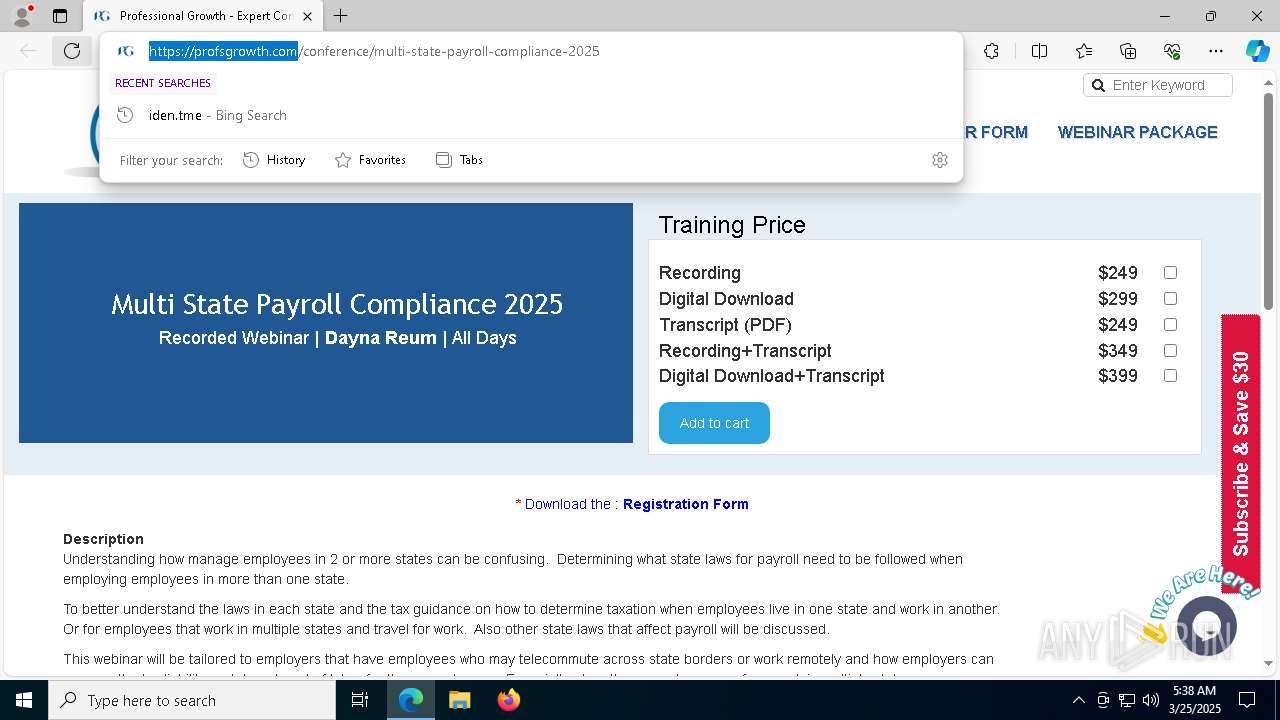
Task: Open the tab actions menu icon
Action: point(60,16)
